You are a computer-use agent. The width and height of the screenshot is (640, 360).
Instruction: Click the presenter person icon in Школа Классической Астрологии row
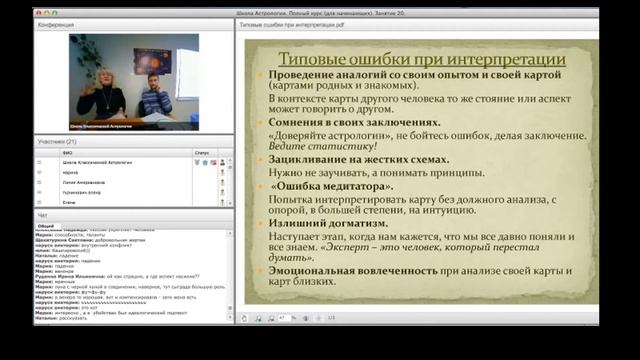click(222, 162)
